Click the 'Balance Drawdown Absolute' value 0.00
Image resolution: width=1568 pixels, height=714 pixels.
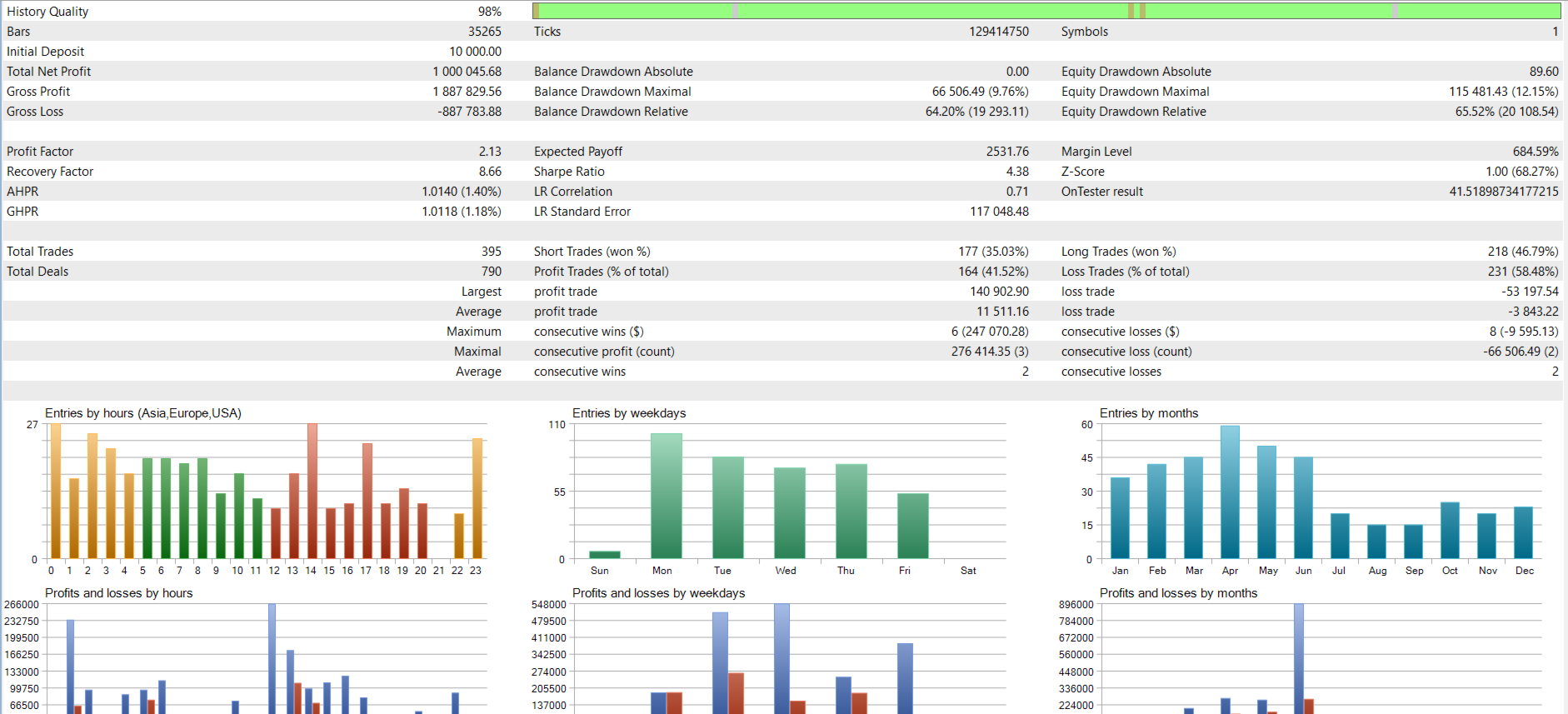(1017, 72)
